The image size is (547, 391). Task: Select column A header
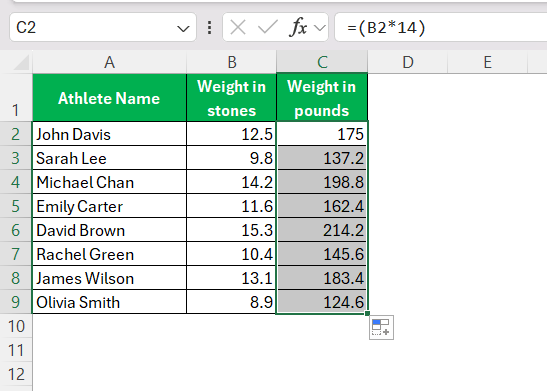click(110, 62)
